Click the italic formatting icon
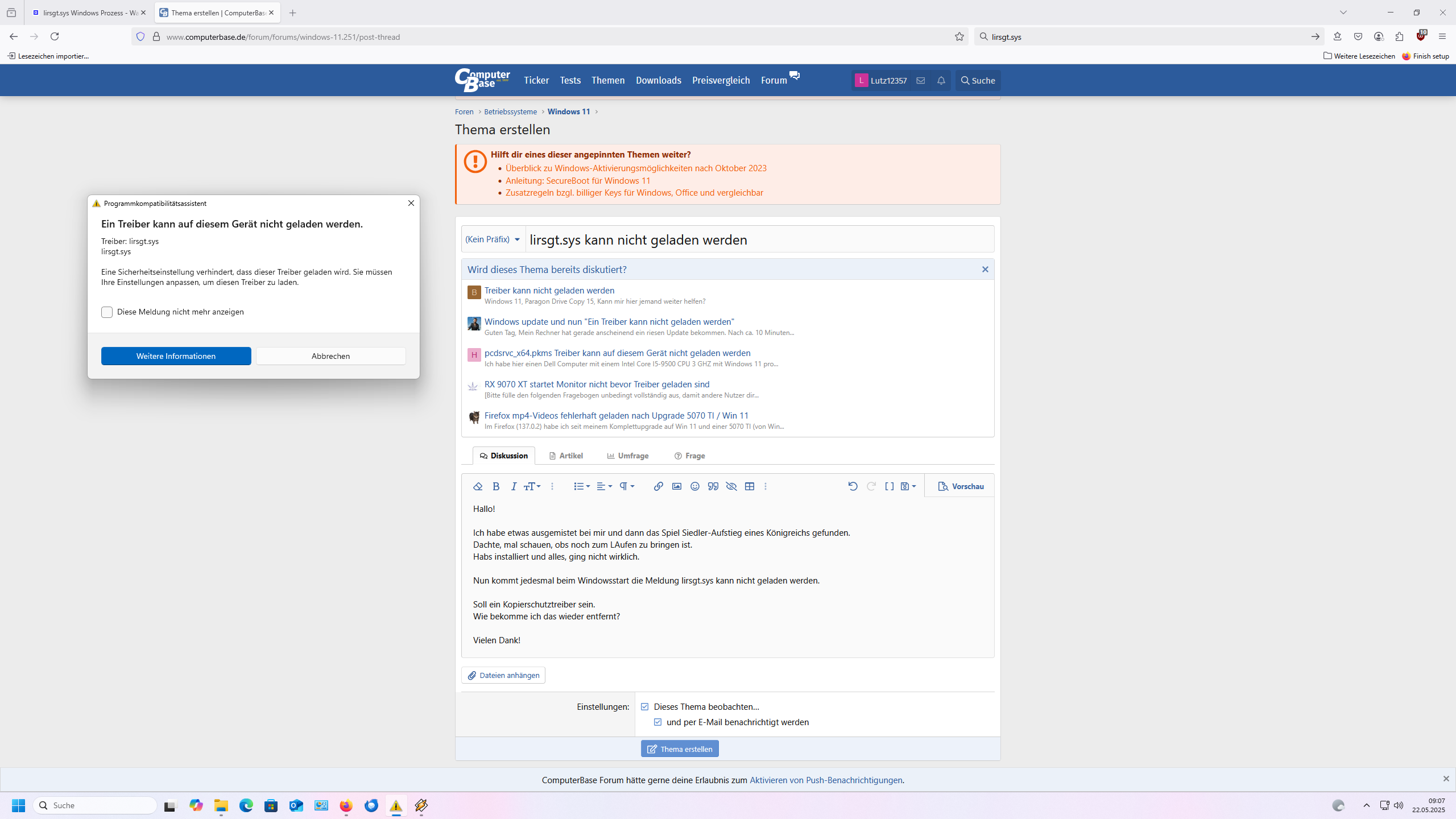1456x819 pixels. coord(514,486)
